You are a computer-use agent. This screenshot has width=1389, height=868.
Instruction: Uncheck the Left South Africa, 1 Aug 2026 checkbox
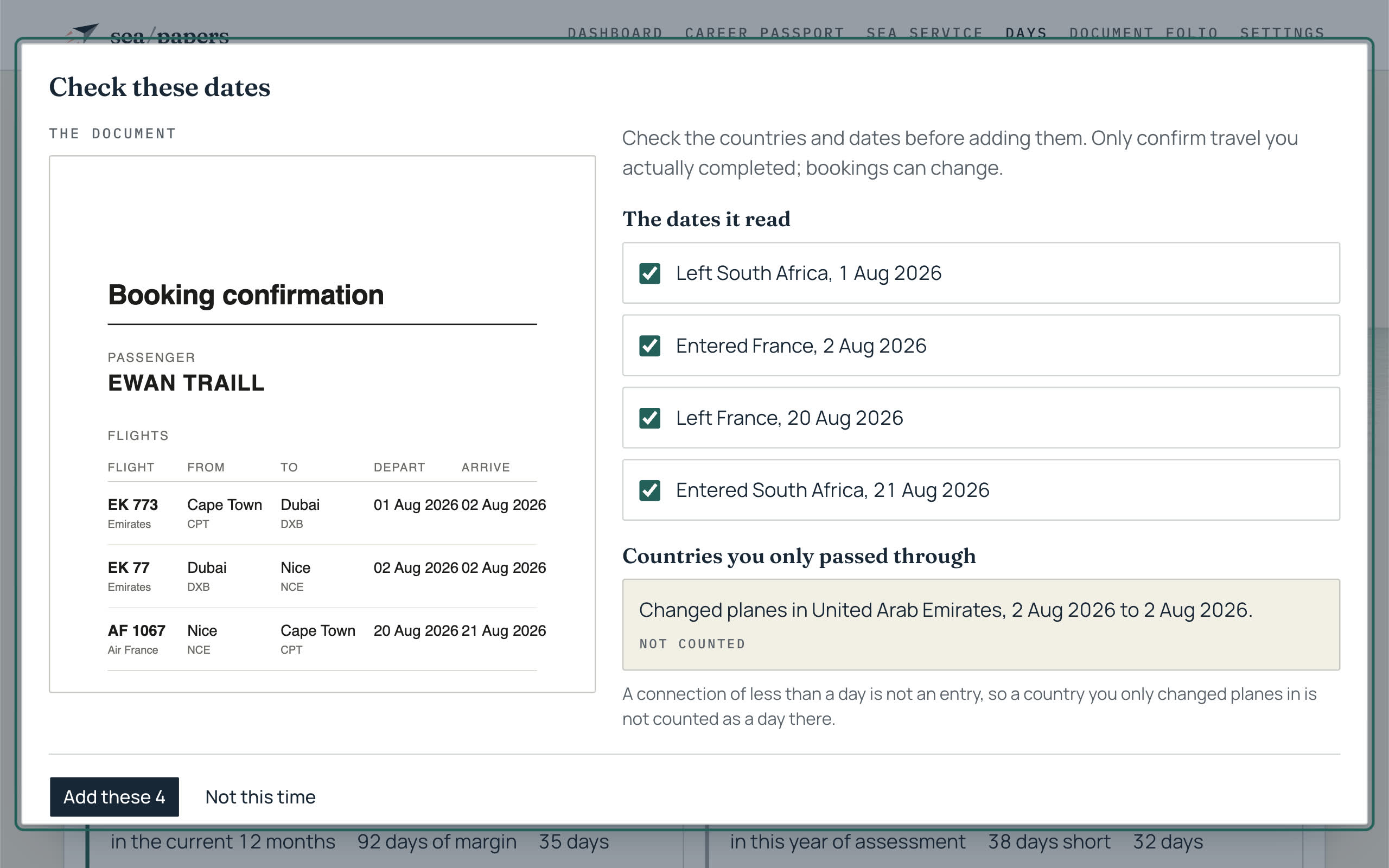649,273
